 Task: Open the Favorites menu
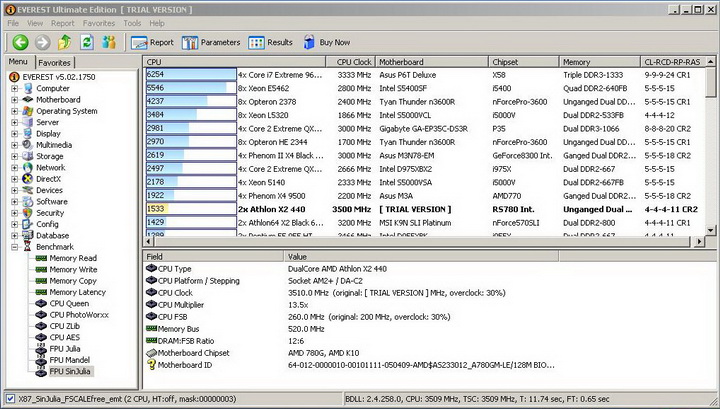tap(99, 23)
